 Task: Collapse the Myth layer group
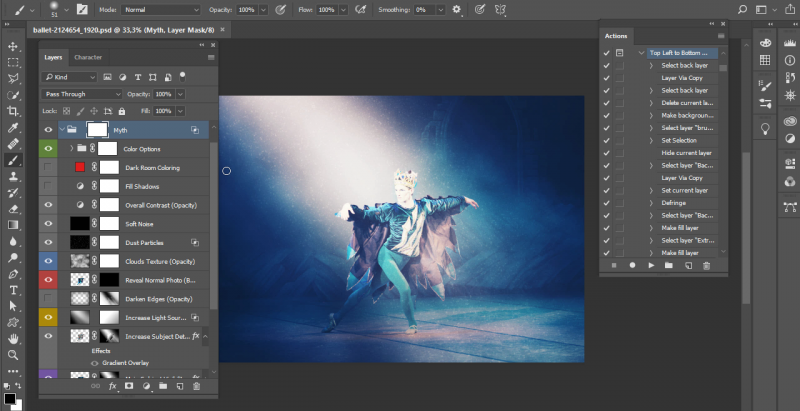62,130
